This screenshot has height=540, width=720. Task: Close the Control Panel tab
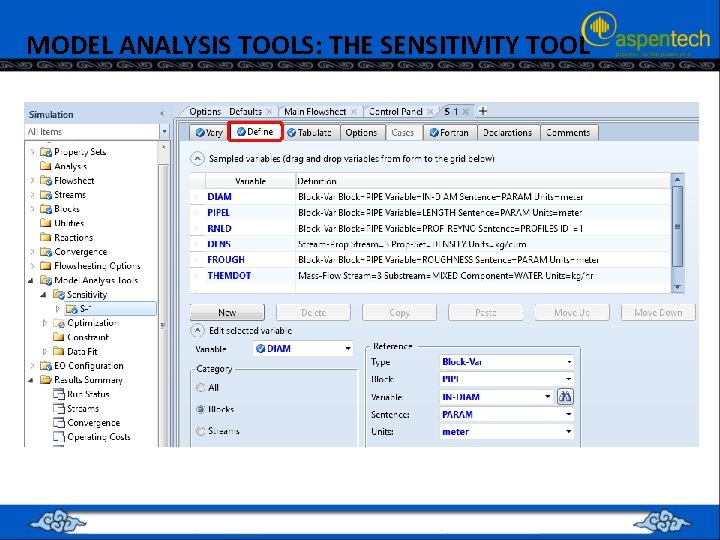coord(430,112)
